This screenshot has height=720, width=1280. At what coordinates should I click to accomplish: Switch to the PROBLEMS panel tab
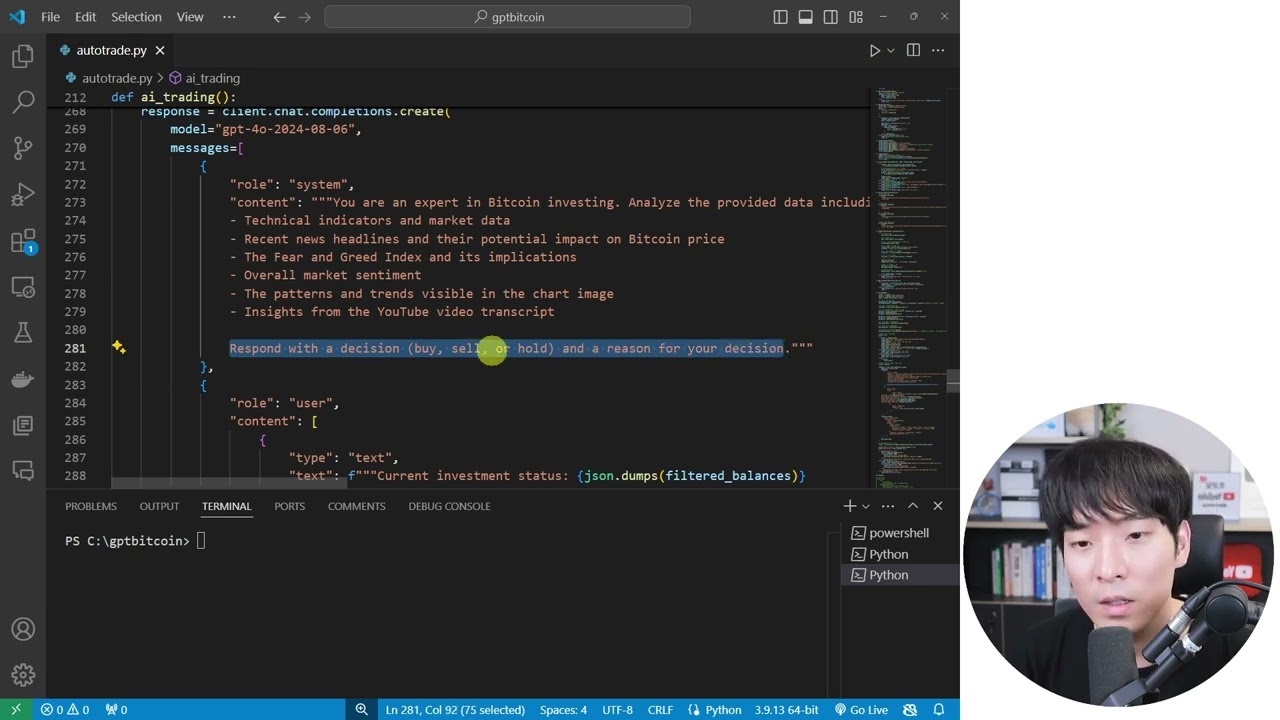pyautogui.click(x=91, y=506)
